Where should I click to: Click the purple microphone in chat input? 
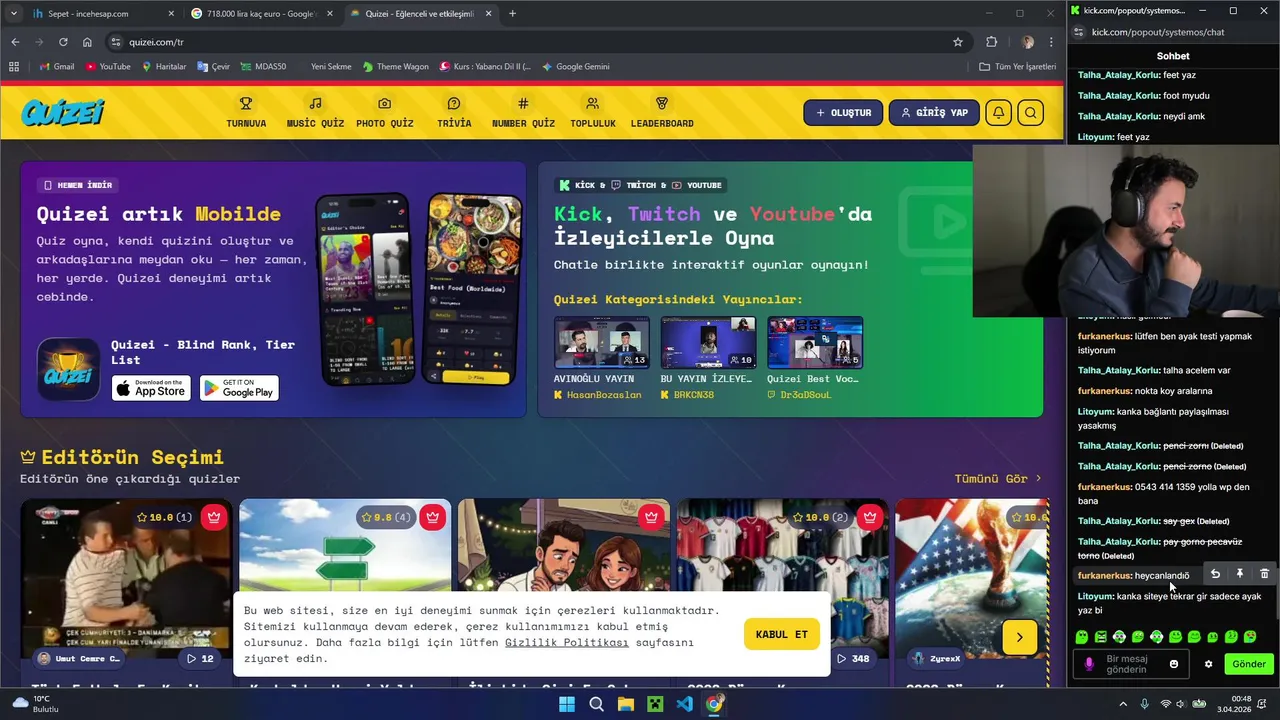tap(1089, 664)
